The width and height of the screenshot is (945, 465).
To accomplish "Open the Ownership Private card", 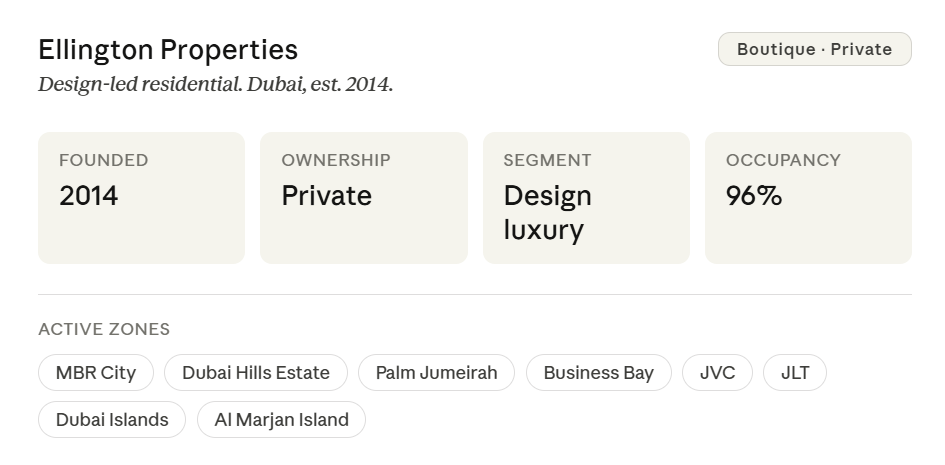I will [364, 198].
